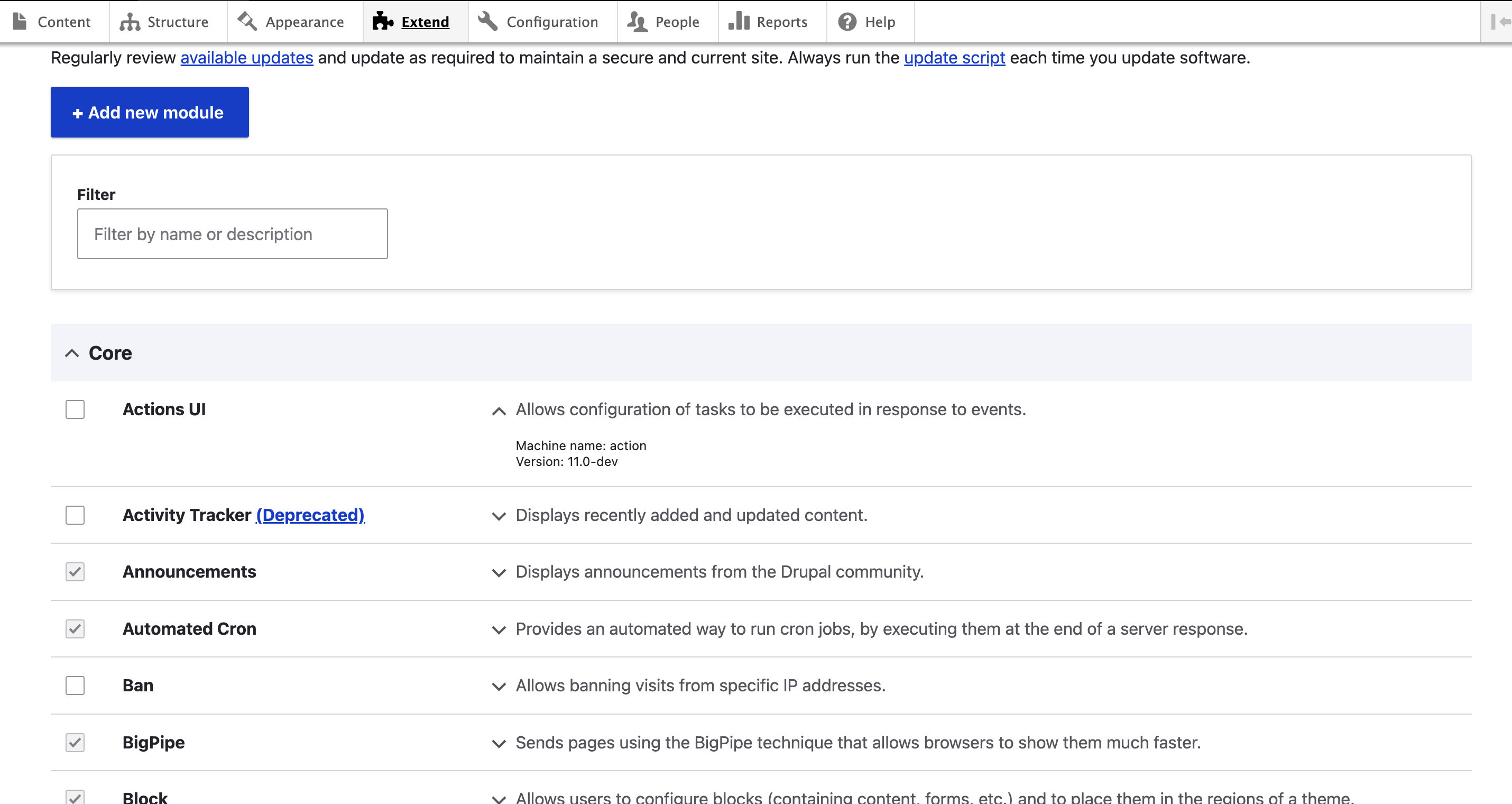Viewport: 1512px width, 804px height.
Task: Click the Filter label text
Action: tap(96, 195)
